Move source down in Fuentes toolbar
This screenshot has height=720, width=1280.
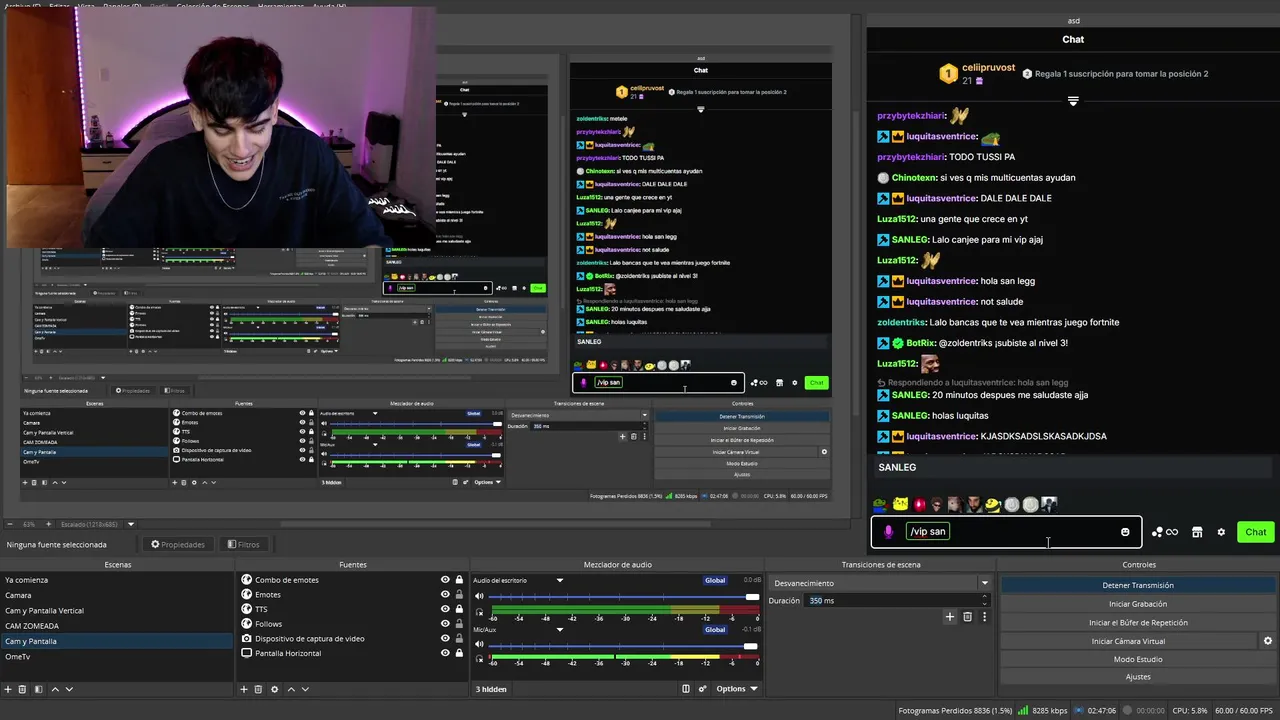(305, 689)
